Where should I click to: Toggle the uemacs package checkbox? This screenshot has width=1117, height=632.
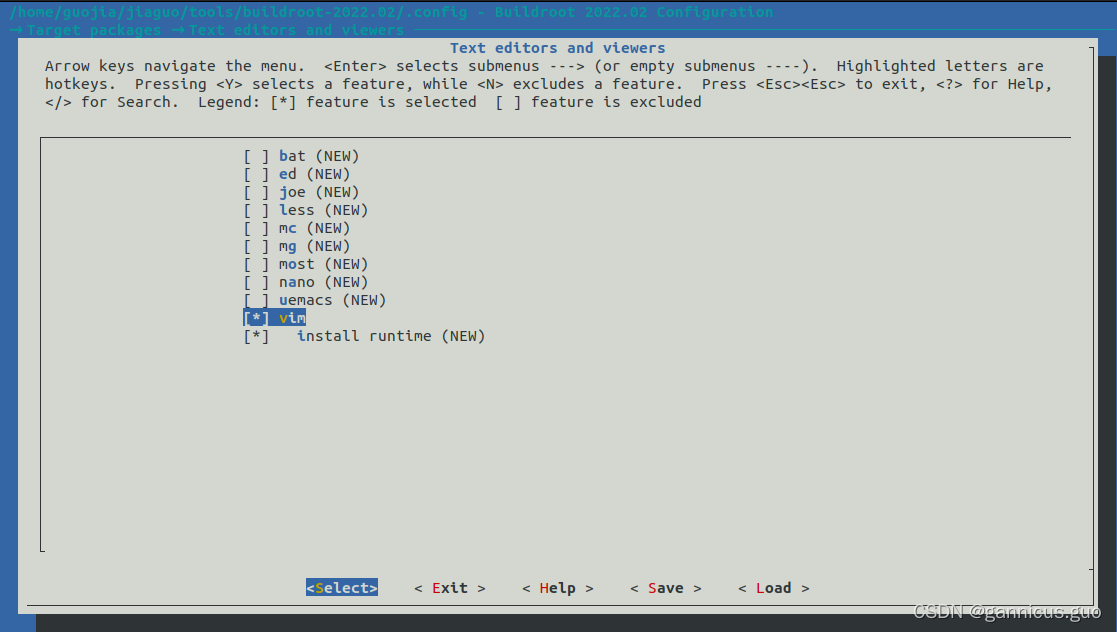tap(256, 300)
